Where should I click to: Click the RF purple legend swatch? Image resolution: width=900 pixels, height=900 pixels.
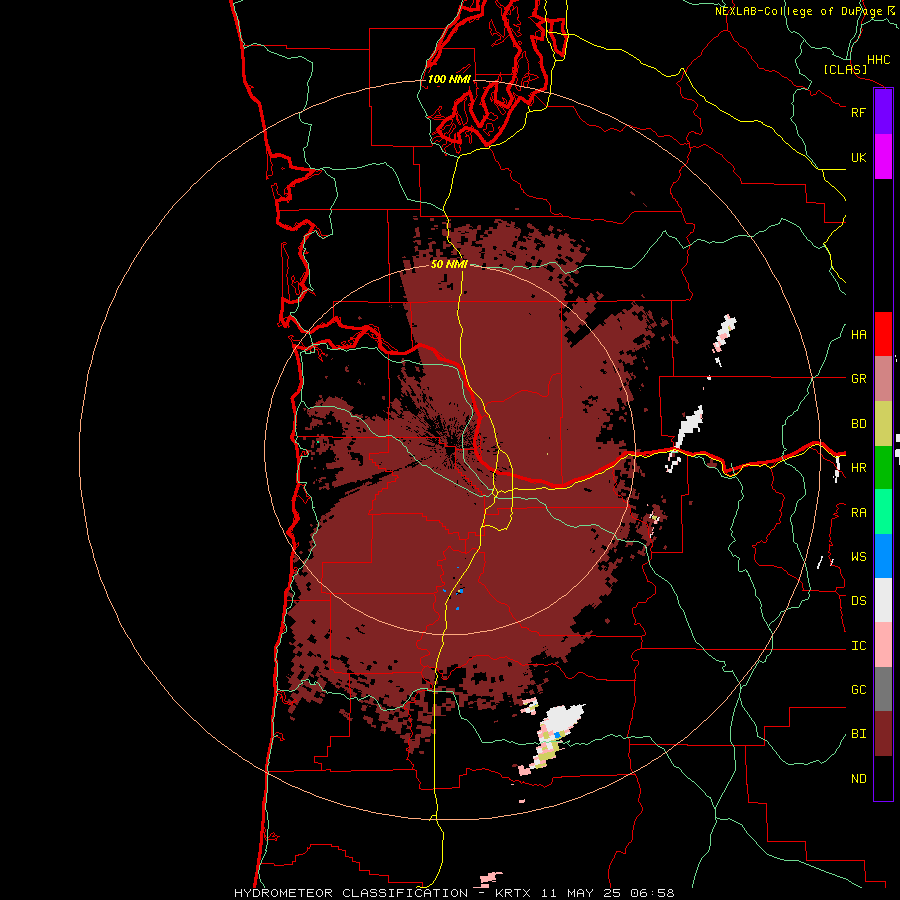(x=883, y=111)
